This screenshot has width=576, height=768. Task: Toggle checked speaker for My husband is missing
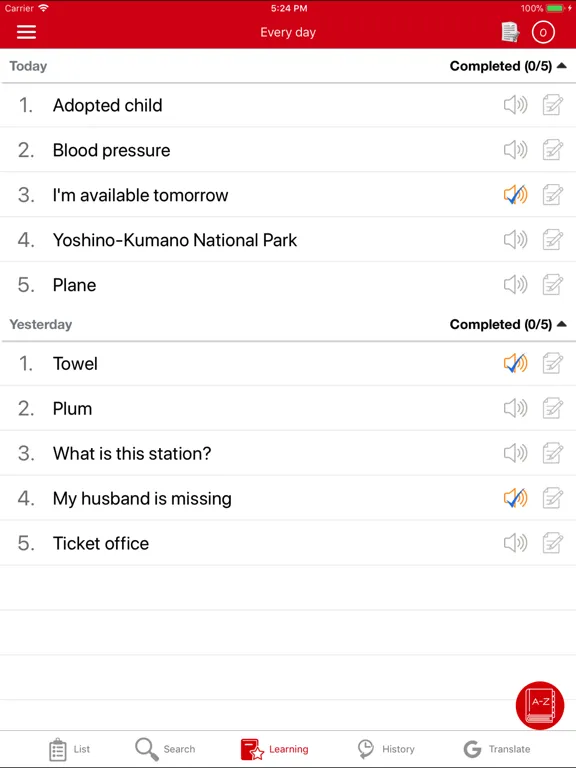tap(515, 498)
